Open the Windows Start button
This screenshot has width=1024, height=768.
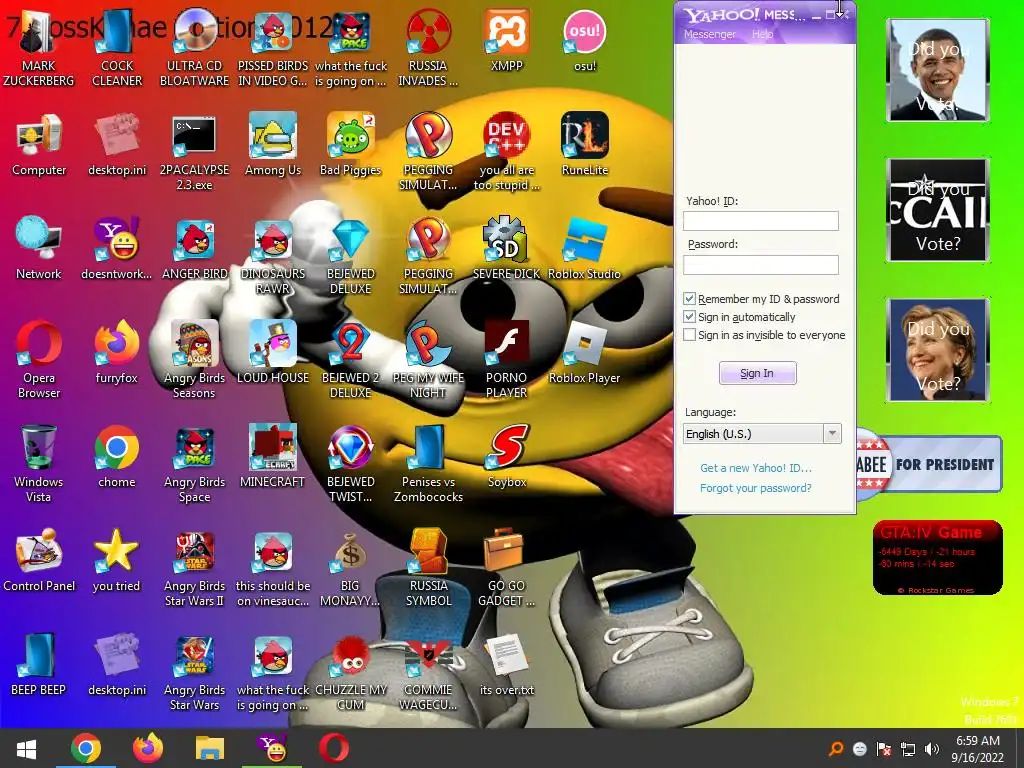[26, 748]
